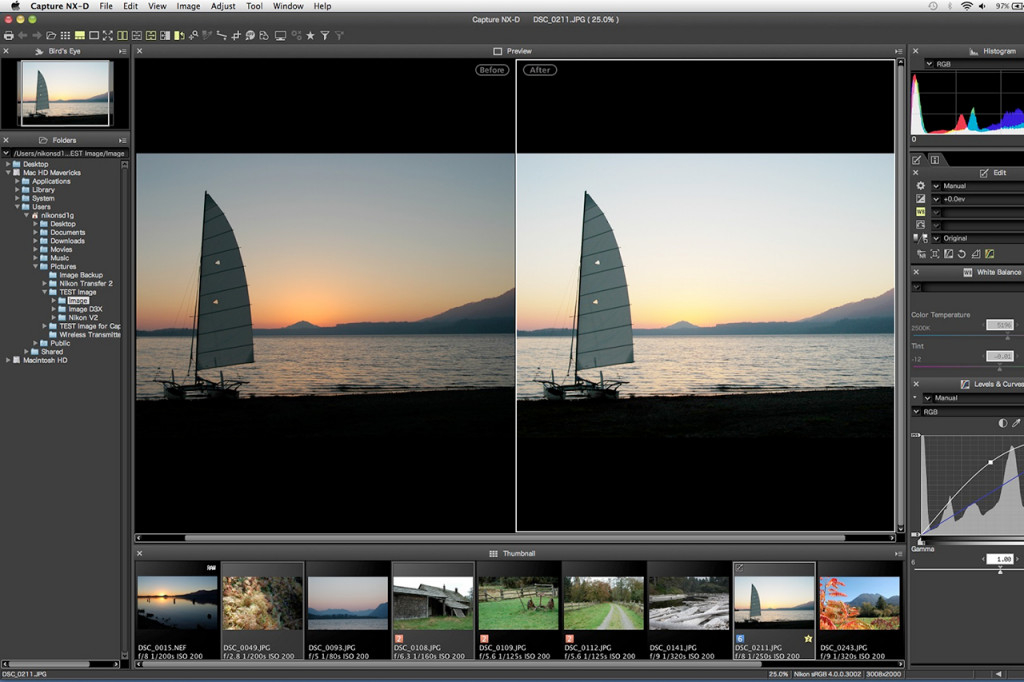
Task: Open folder icon in the top toolbar
Action: 51,35
